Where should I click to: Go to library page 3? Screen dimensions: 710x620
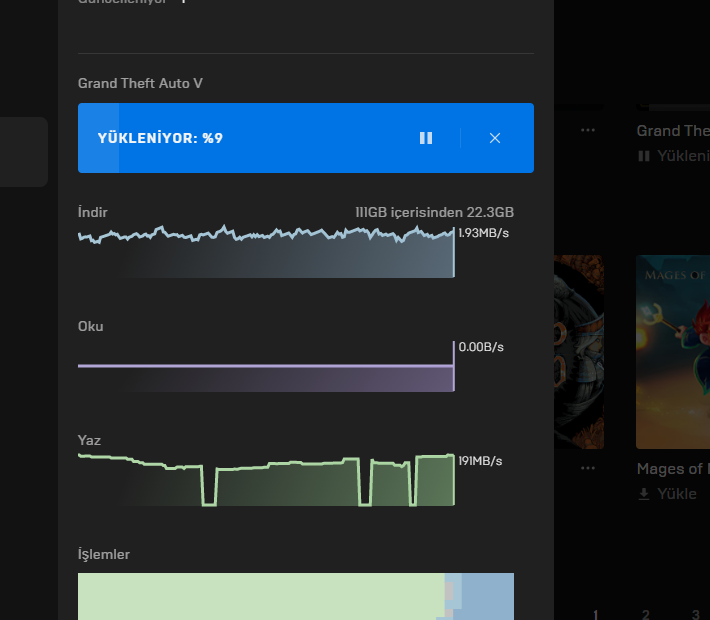click(696, 614)
